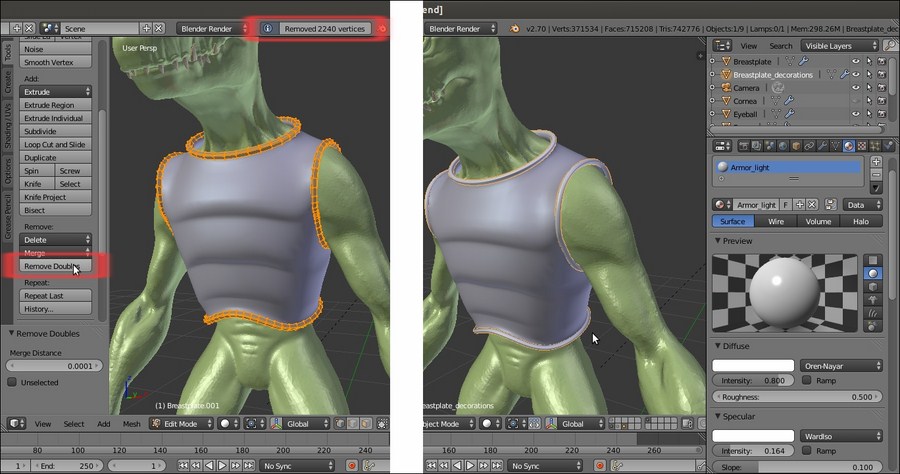
Task: Click the Merge Distance input field
Action: [54, 366]
